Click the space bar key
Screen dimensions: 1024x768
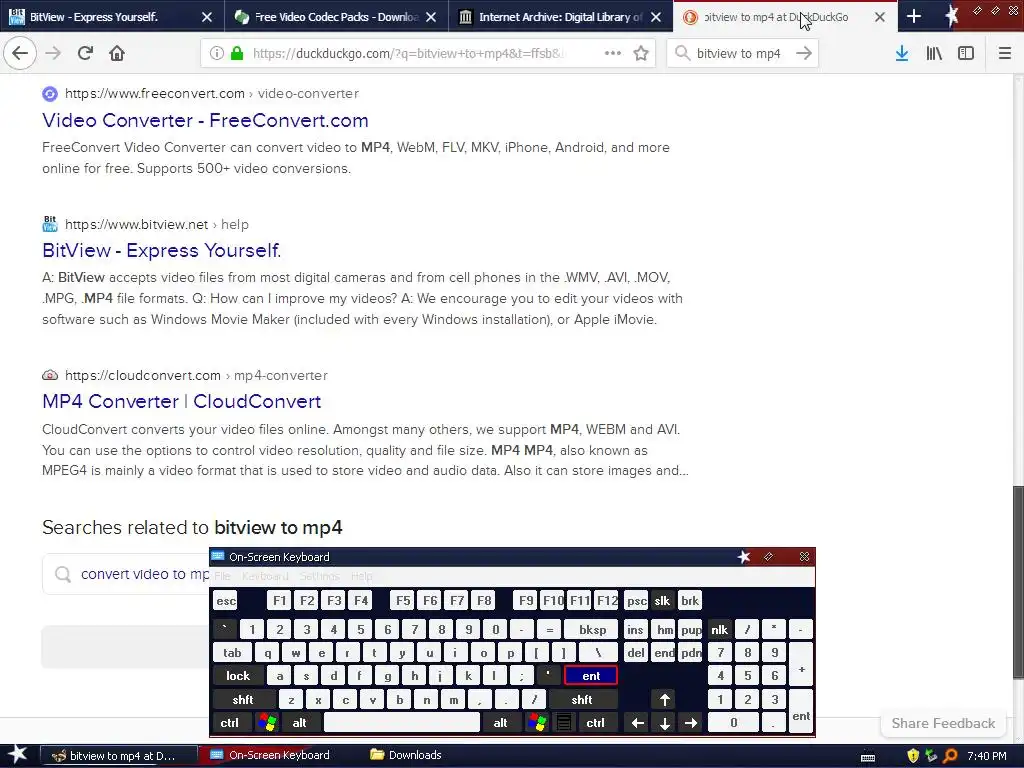[x=402, y=723]
